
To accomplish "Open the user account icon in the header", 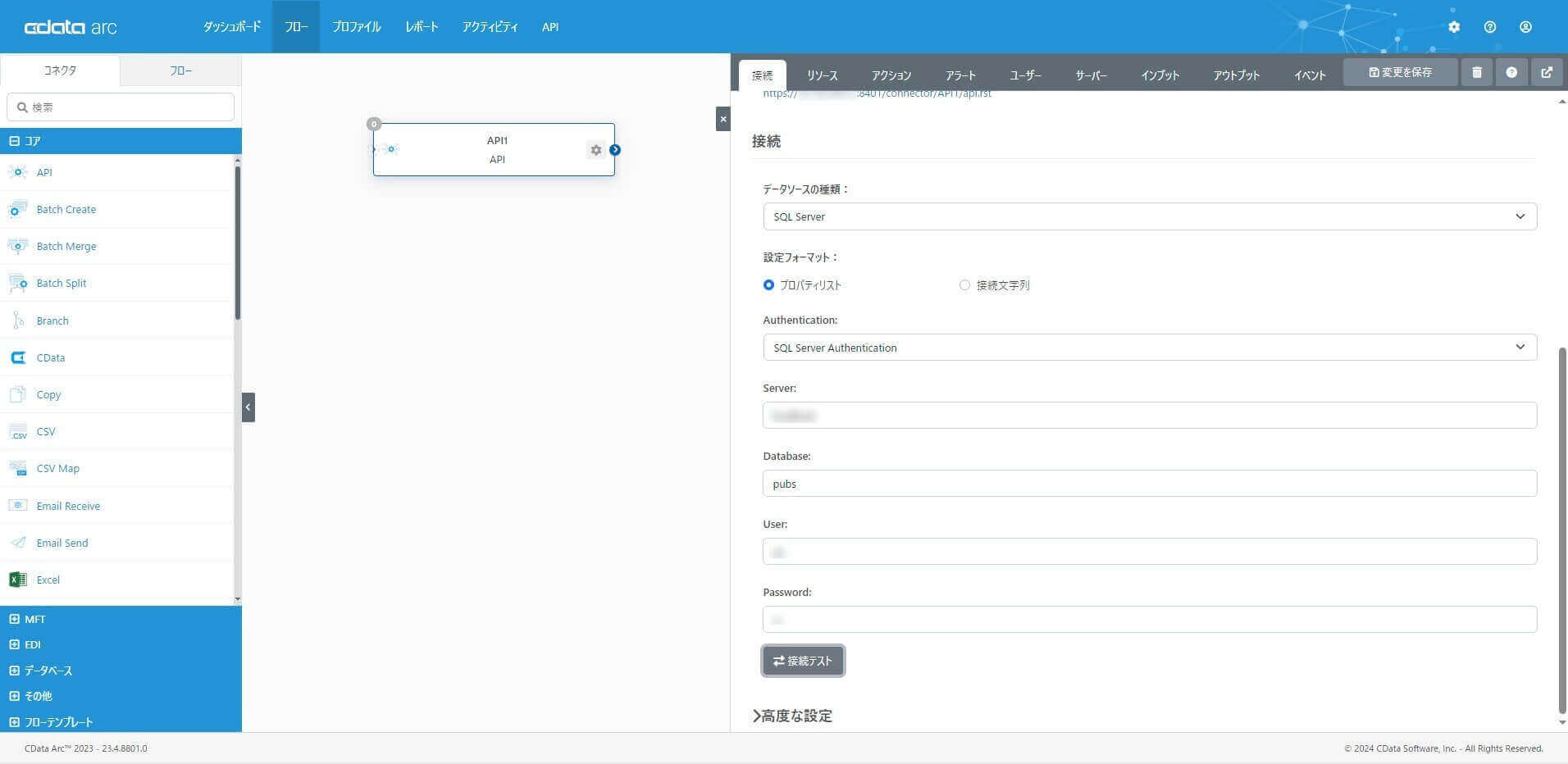I will [1525, 27].
